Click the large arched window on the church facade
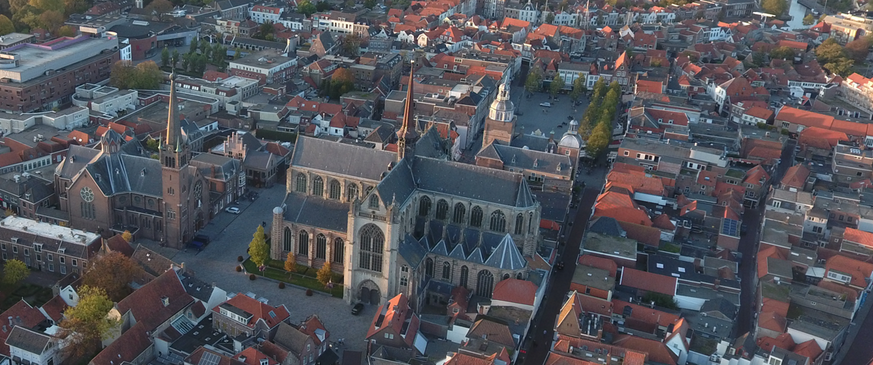Viewport: 873px width, 365px height. point(371,248)
